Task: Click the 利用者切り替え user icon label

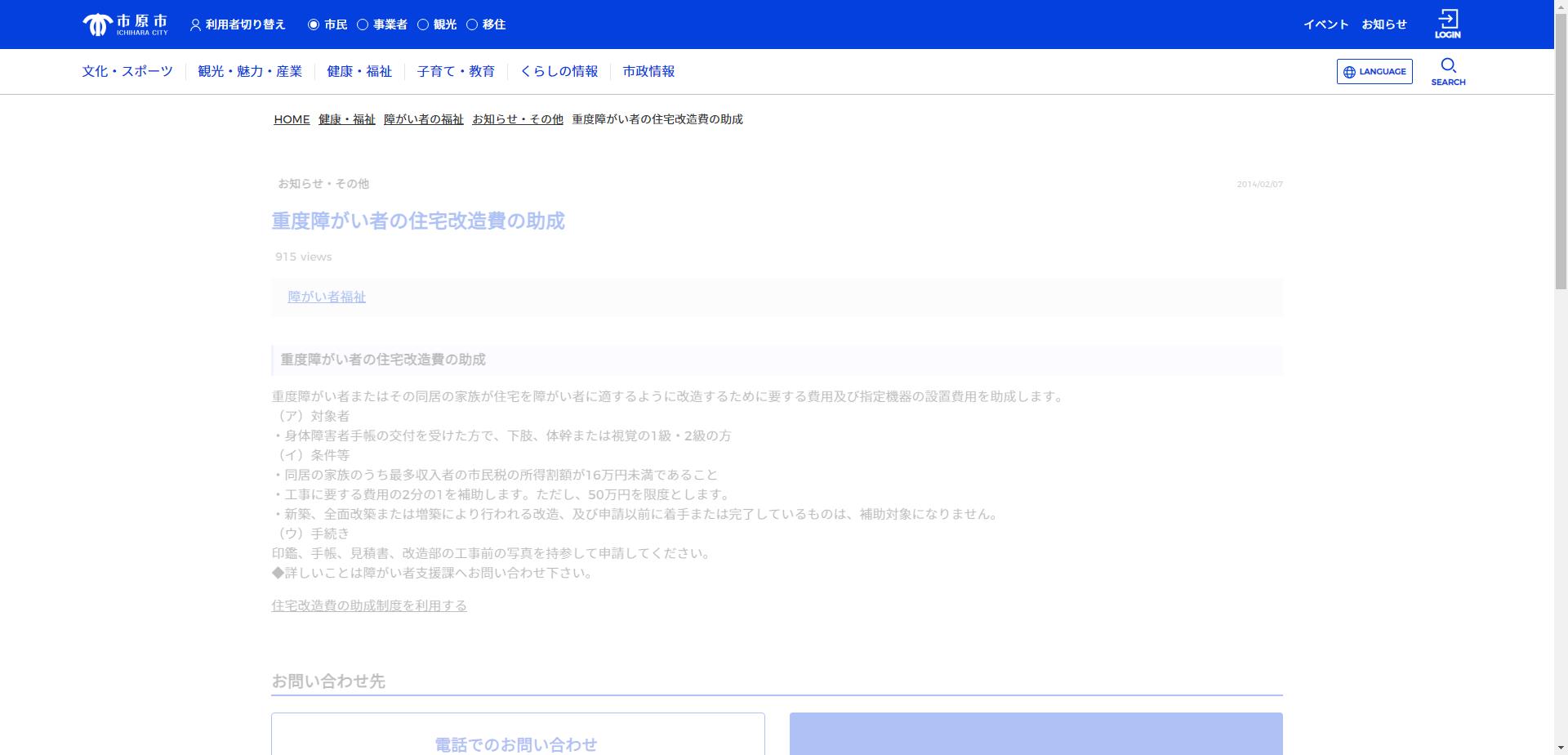Action: 238,25
